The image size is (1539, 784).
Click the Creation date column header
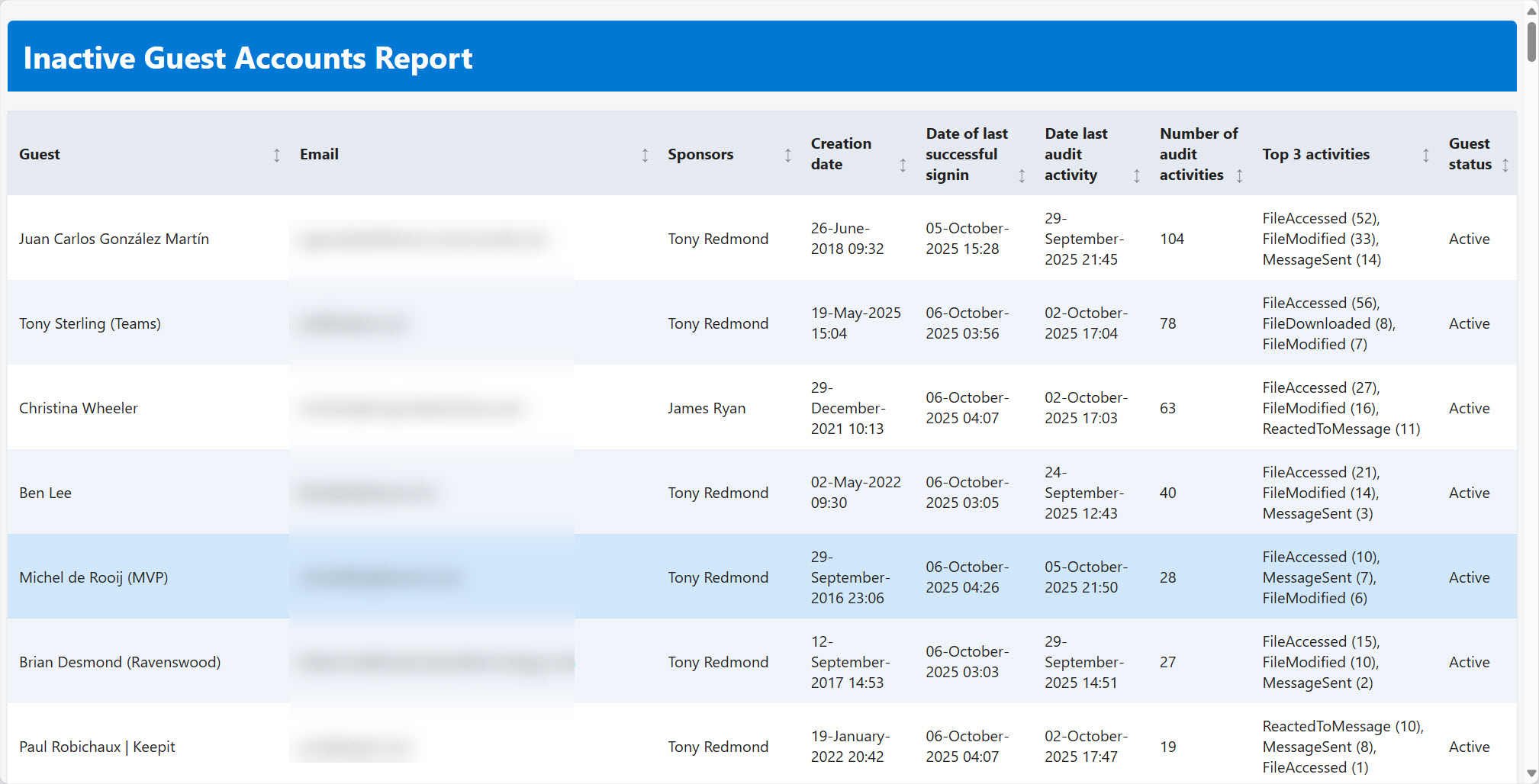[841, 154]
